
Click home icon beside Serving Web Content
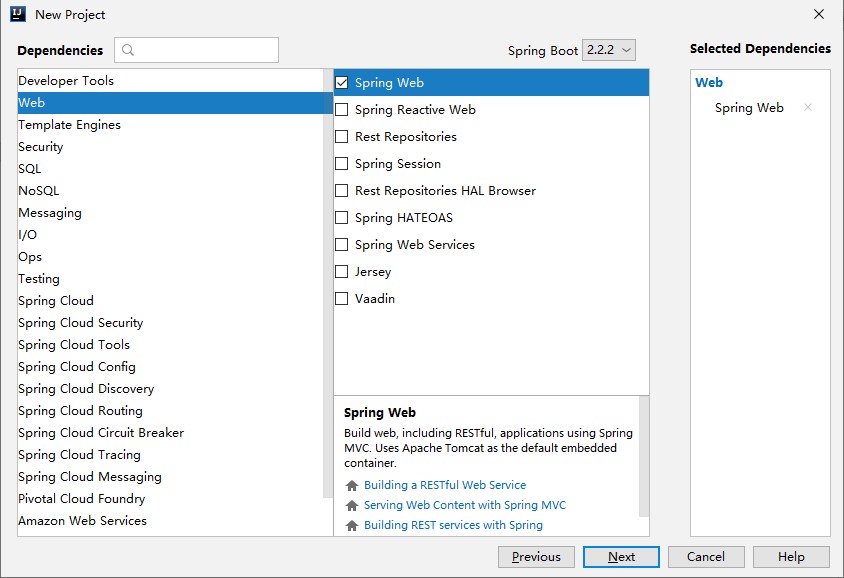pyautogui.click(x=352, y=505)
